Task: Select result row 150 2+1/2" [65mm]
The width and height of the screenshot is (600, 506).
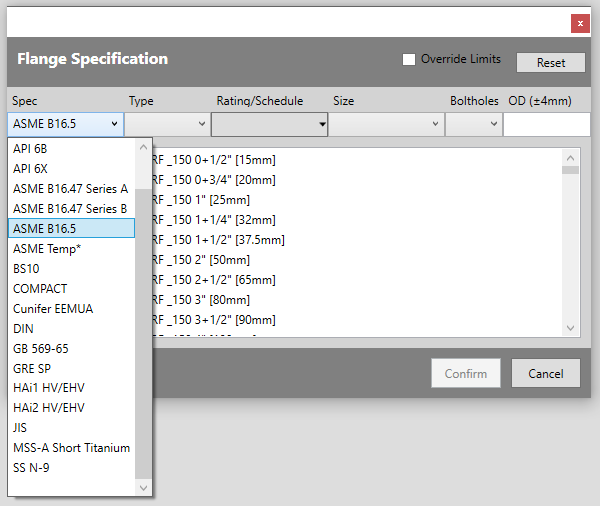Action: tap(357, 280)
